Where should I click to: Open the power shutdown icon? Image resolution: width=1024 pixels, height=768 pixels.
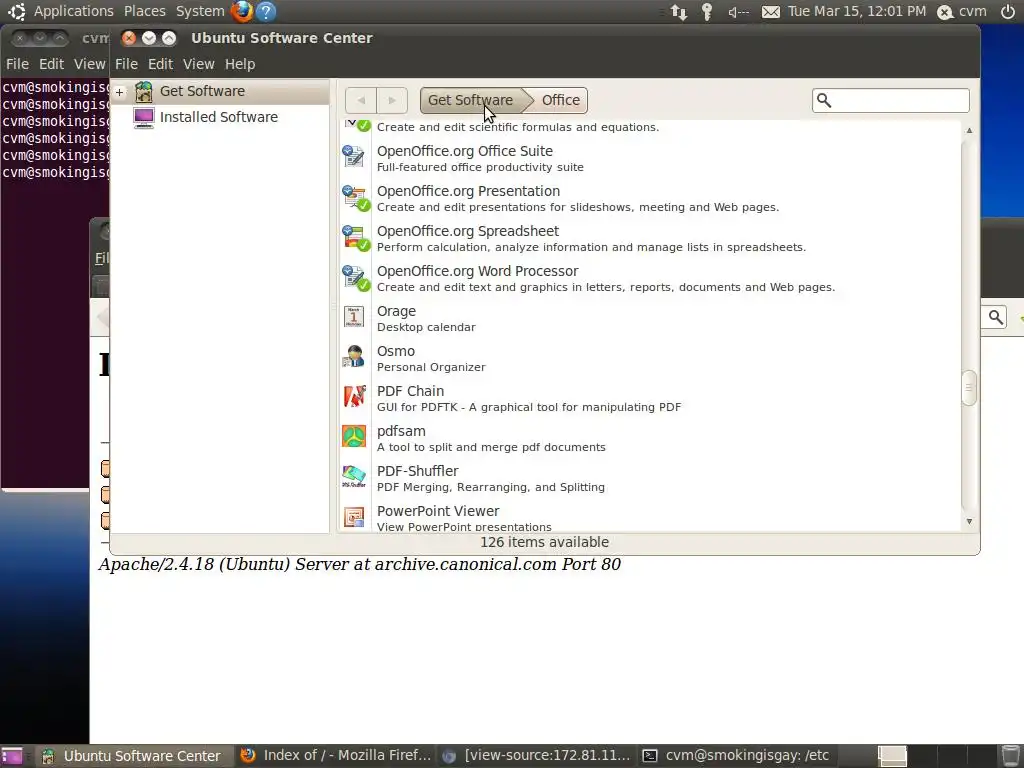click(x=1008, y=12)
